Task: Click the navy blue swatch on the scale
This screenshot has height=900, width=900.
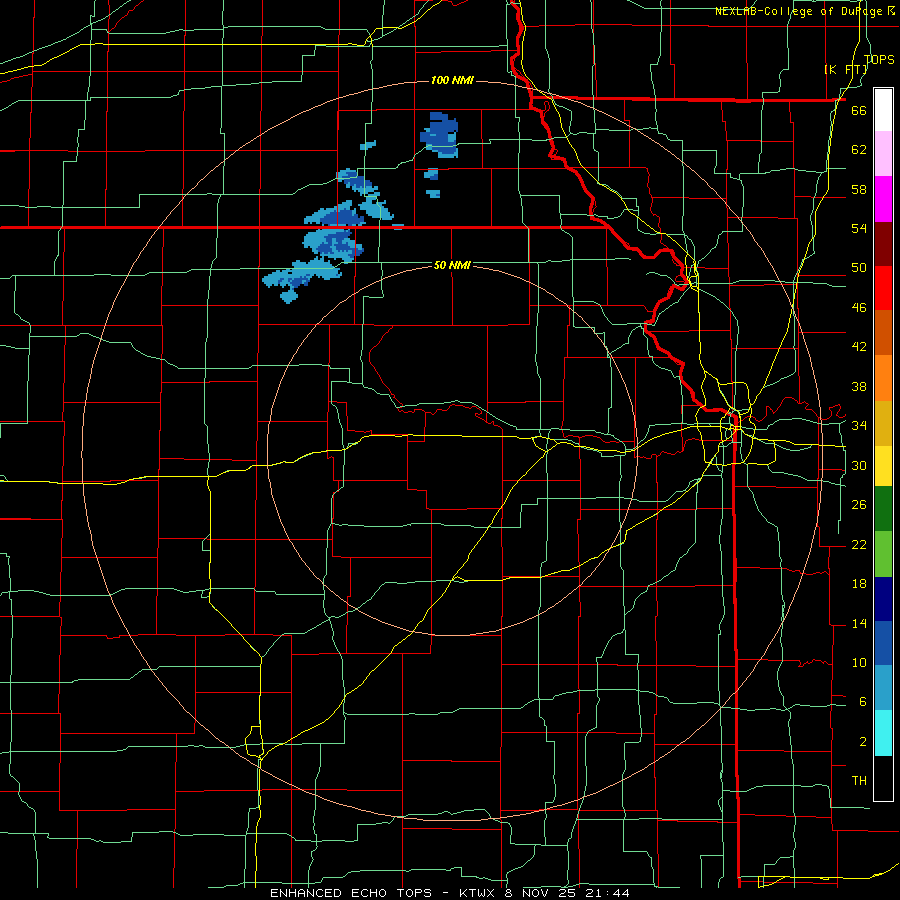Action: tap(883, 599)
